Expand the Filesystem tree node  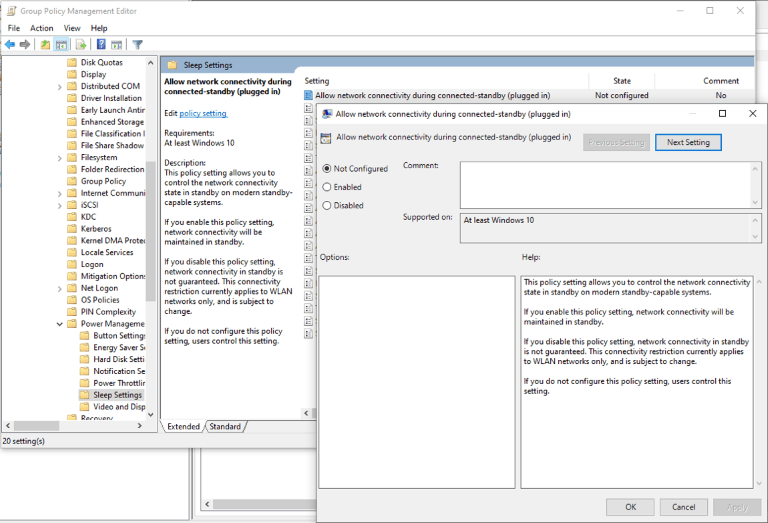tap(60, 158)
